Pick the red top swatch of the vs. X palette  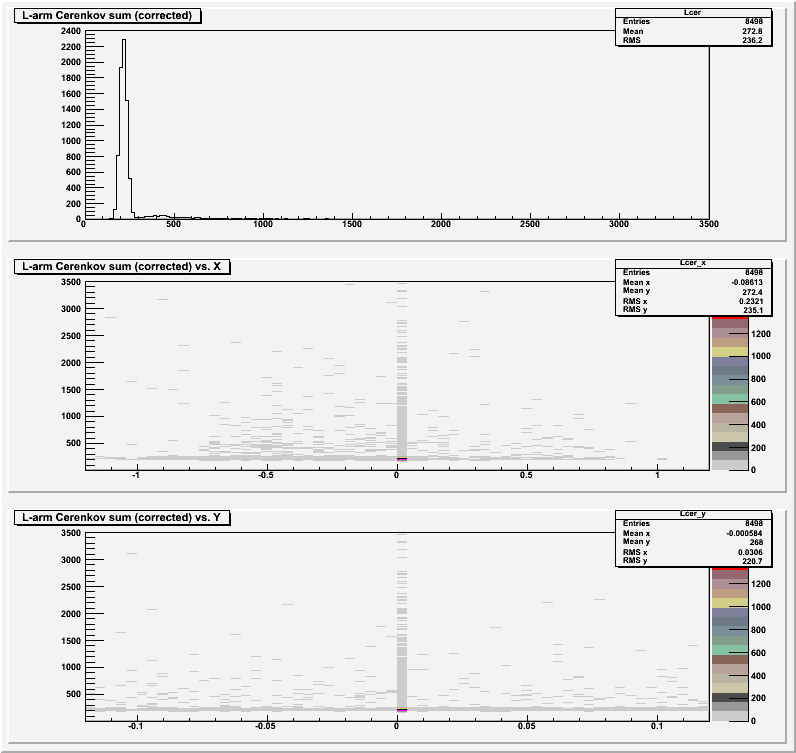tap(729, 318)
